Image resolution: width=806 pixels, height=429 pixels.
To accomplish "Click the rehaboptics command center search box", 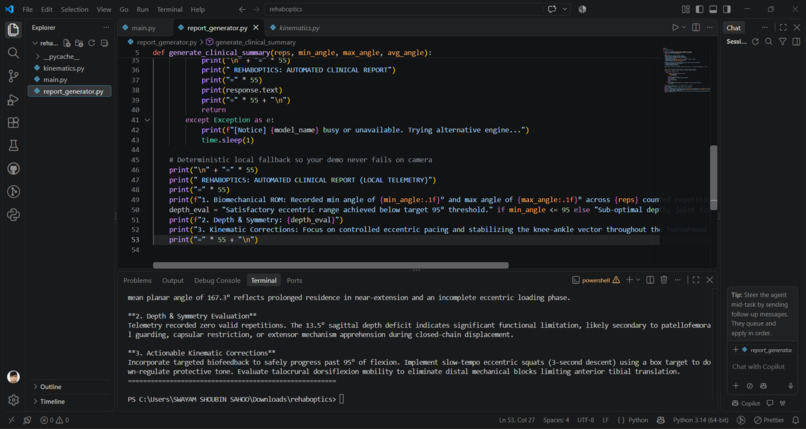I will point(404,9).
